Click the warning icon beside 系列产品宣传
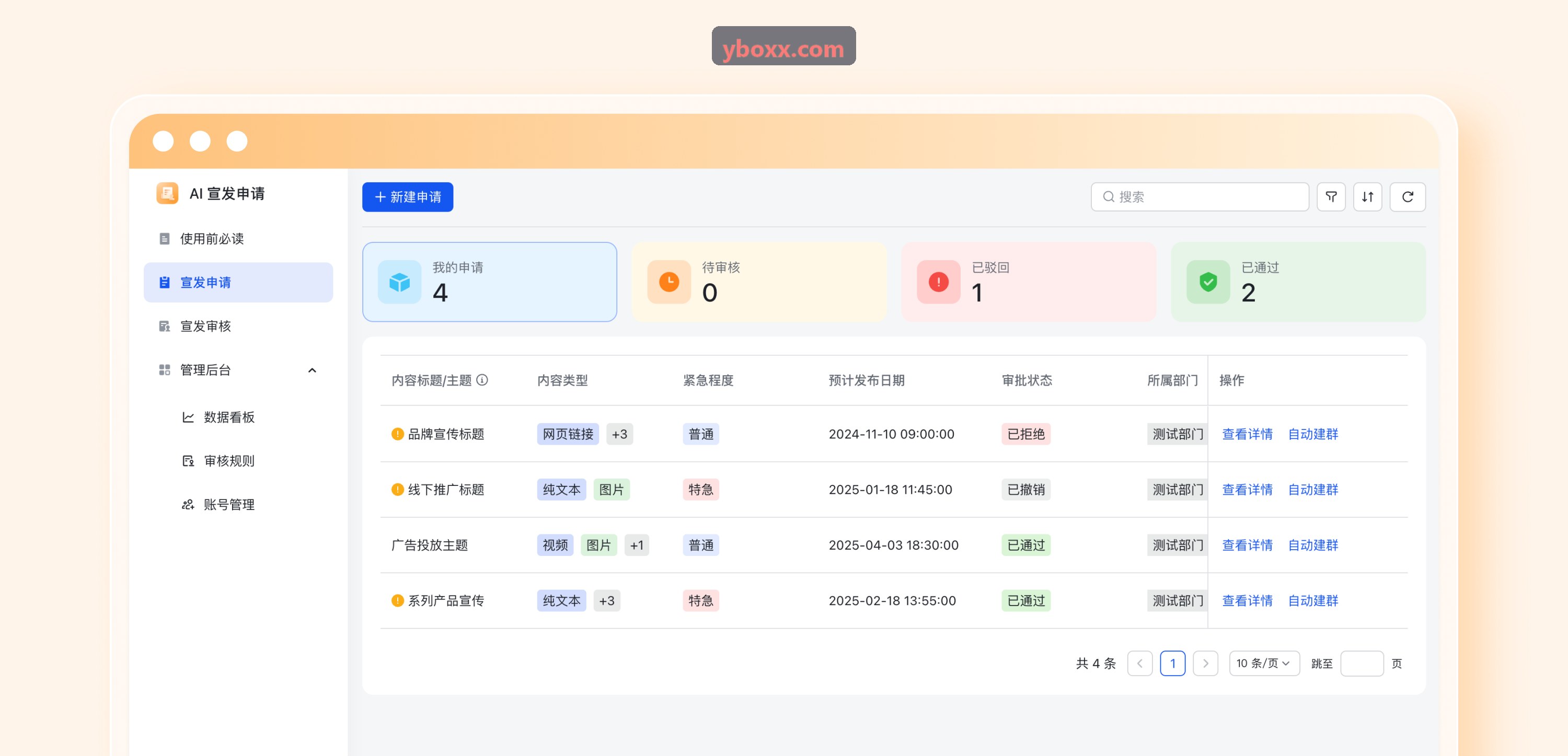This screenshot has height=756, width=1568. pyautogui.click(x=397, y=600)
